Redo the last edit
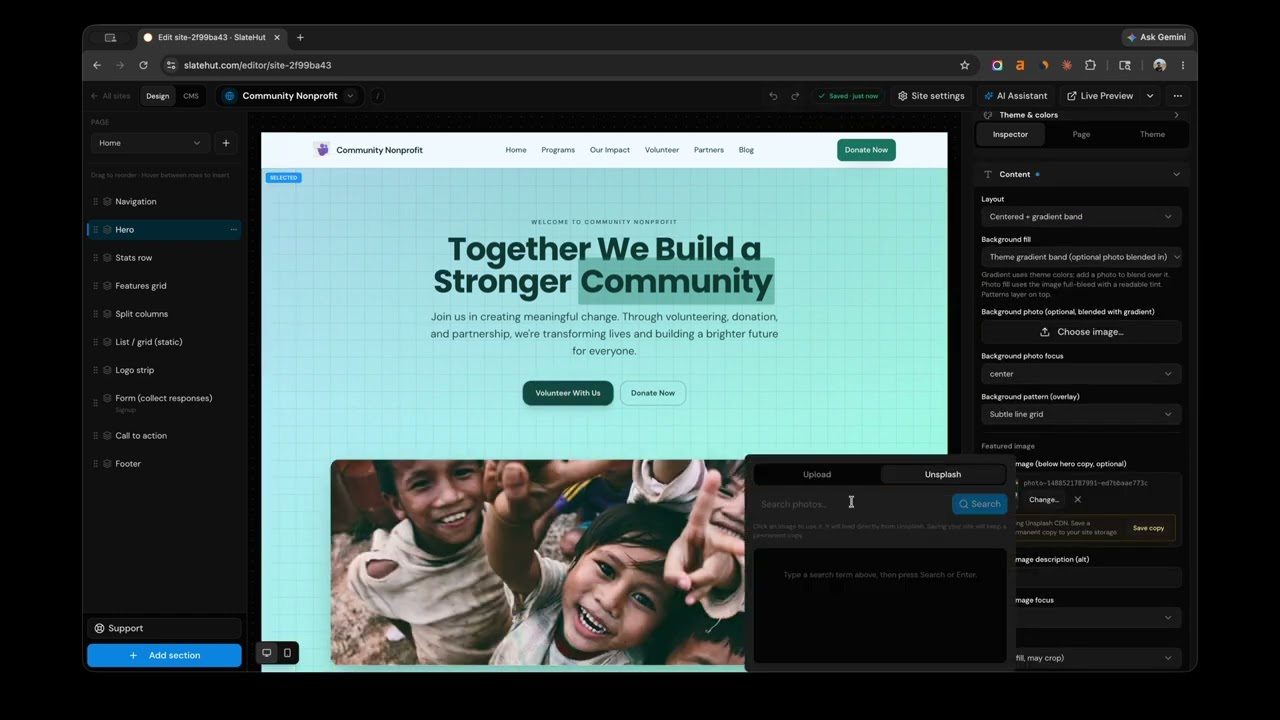Screen dimensions: 1280x720 pos(795,96)
